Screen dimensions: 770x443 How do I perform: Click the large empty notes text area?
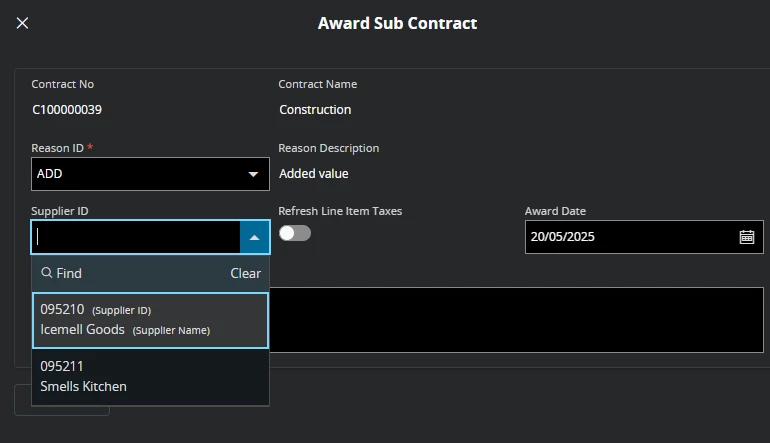click(x=517, y=320)
